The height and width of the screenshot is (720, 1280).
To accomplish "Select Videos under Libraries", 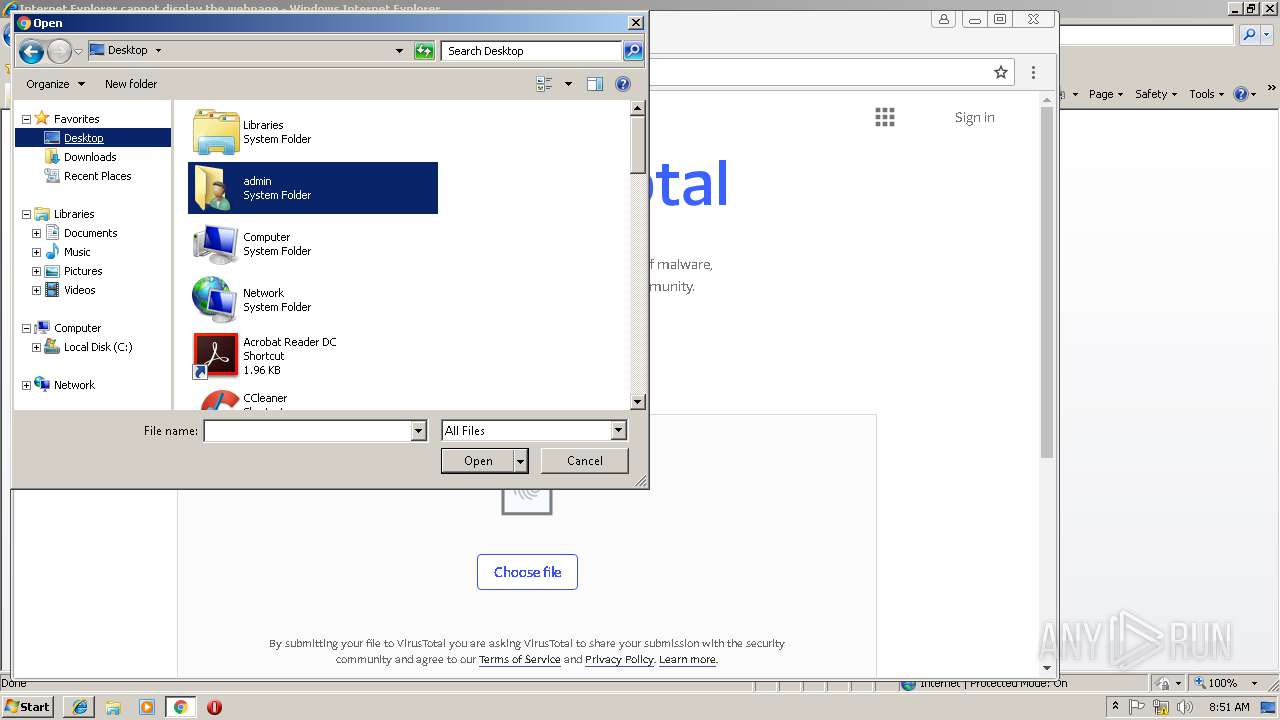I will (x=79, y=290).
